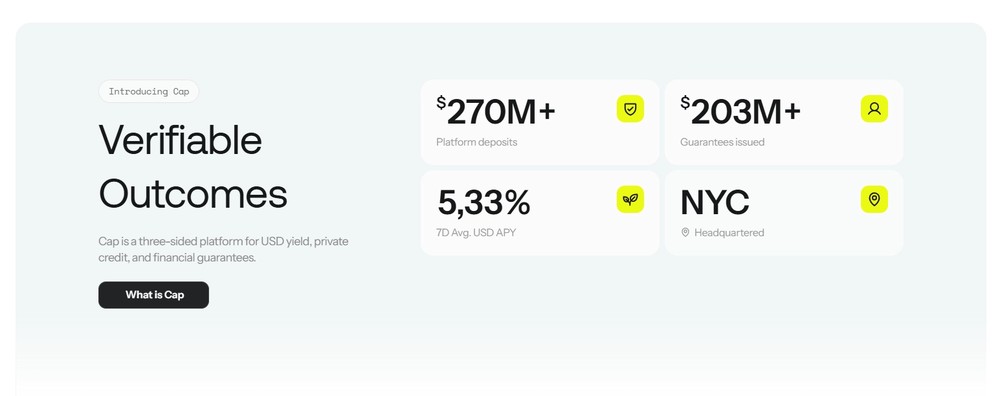Select the $270M+ platform deposits figure
Viewport: 1000px width, 396px height.
point(496,112)
